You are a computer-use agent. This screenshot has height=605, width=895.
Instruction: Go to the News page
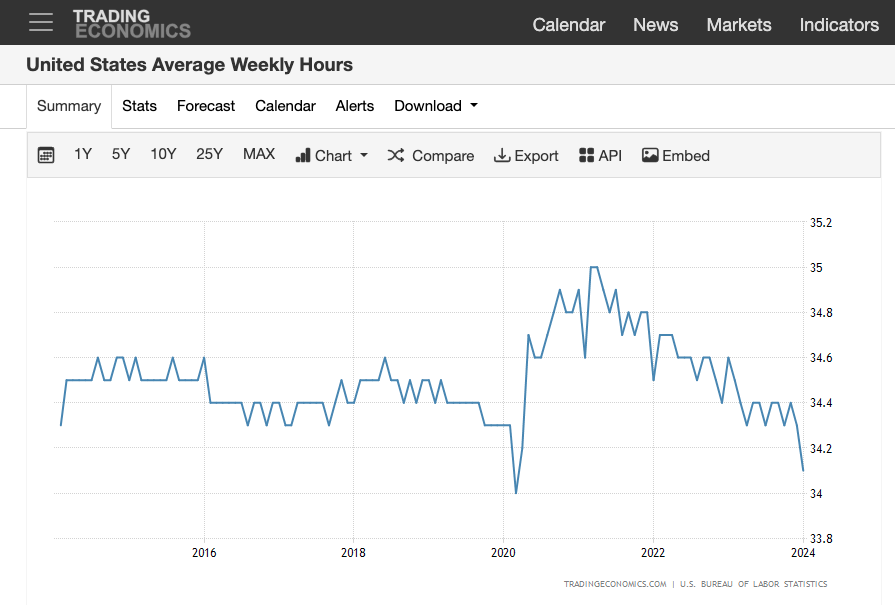coord(655,25)
